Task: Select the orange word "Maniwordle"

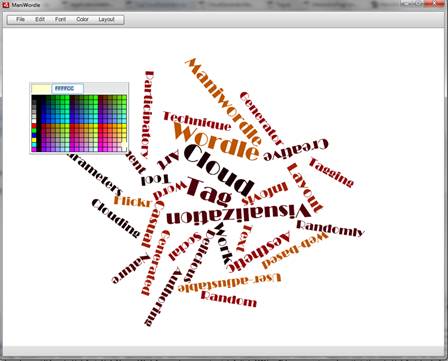Action: click(223, 101)
